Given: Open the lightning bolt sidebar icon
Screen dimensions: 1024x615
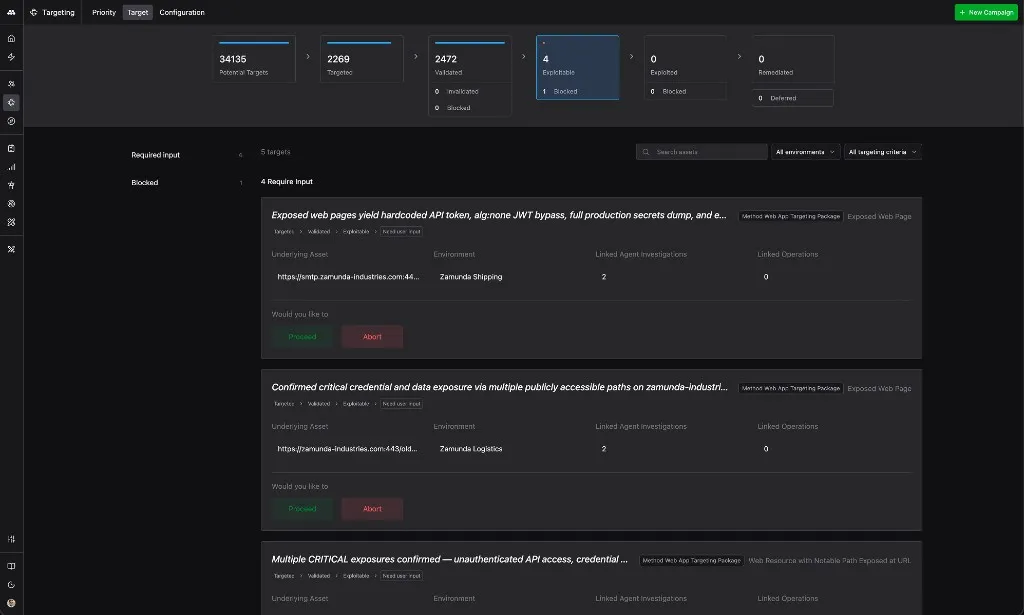Looking at the screenshot, I should point(11,57).
